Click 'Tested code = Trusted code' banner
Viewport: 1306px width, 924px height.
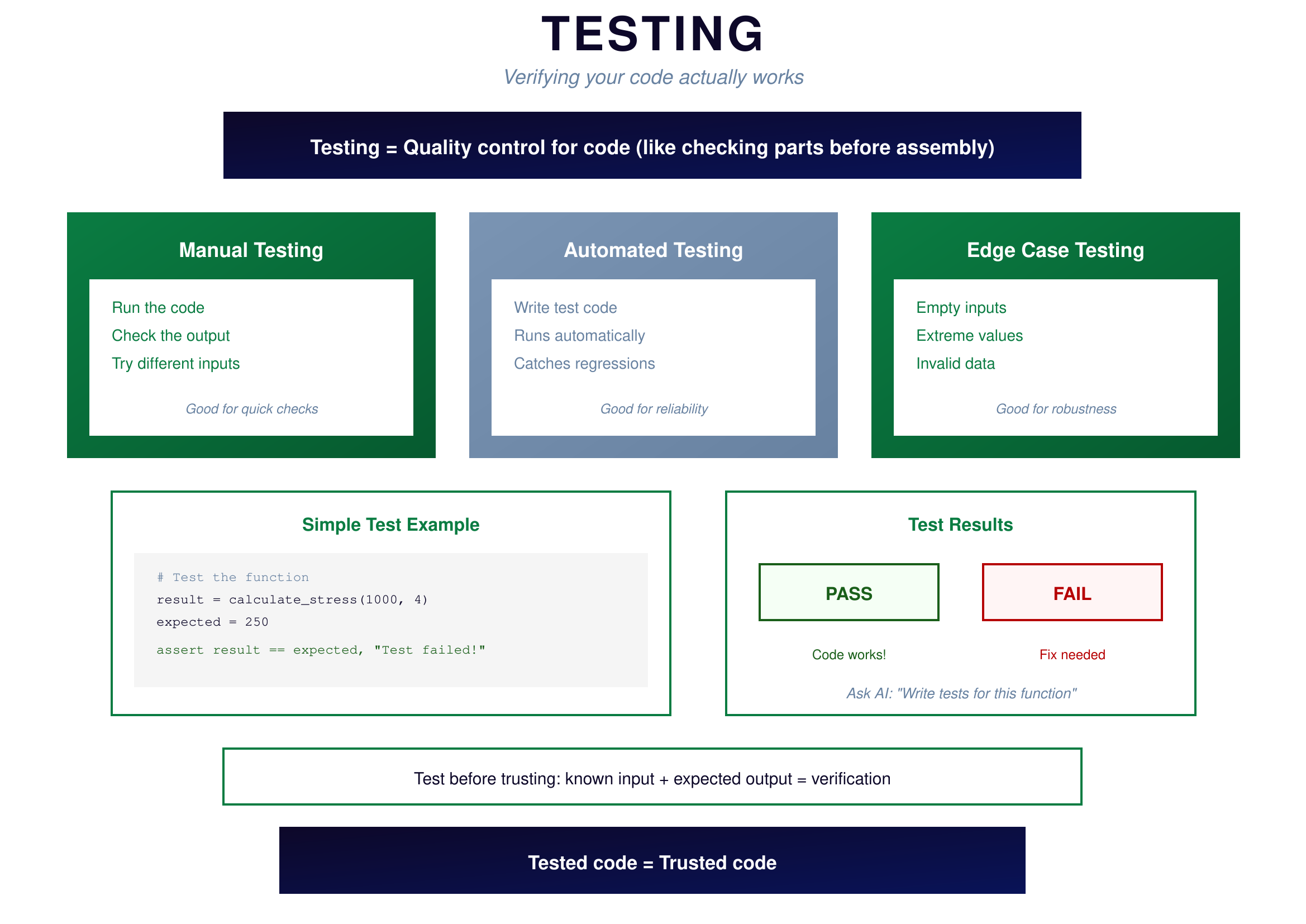pyautogui.click(x=652, y=862)
